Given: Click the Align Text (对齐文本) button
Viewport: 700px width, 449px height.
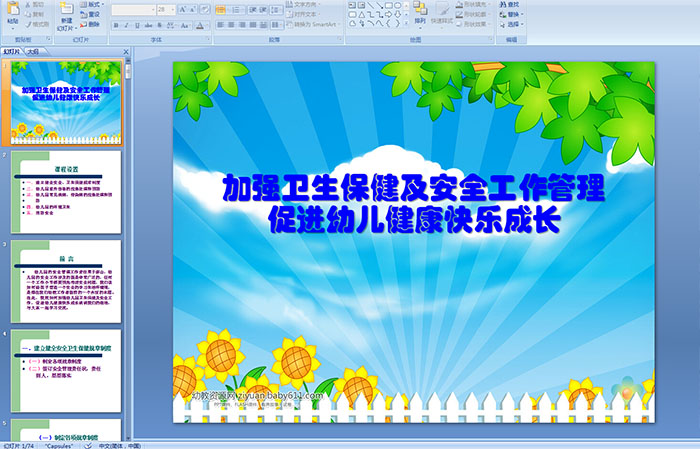Looking at the screenshot, I should tap(304, 15).
